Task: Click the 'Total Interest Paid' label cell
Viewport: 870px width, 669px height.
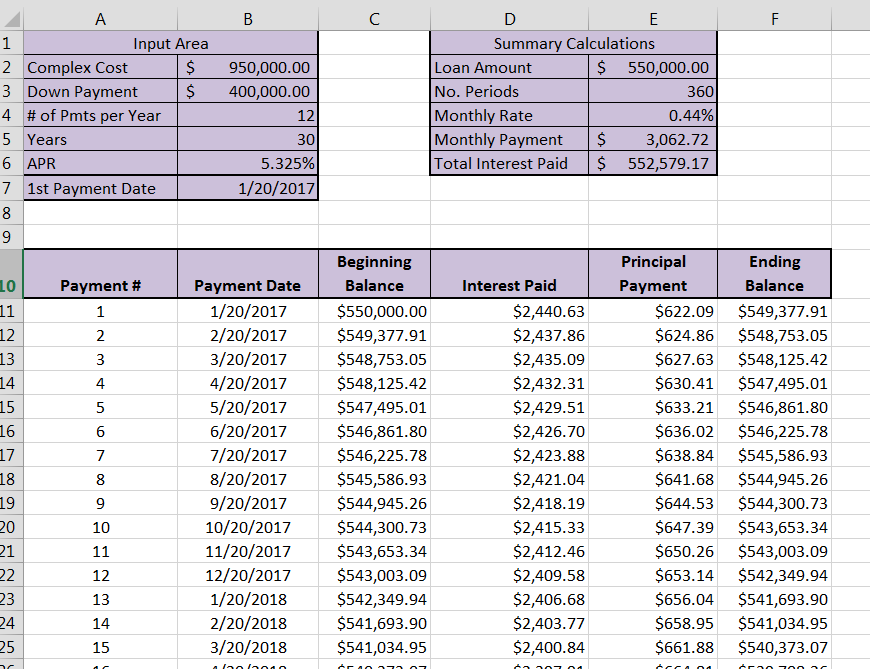Action: (x=509, y=163)
